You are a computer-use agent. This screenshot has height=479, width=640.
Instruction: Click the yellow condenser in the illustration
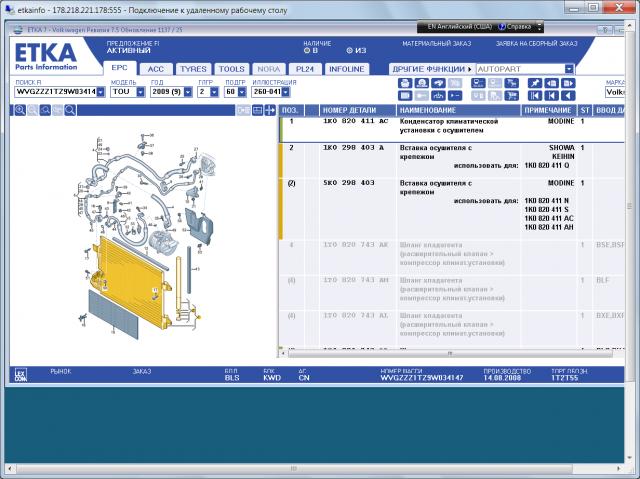[x=131, y=282]
